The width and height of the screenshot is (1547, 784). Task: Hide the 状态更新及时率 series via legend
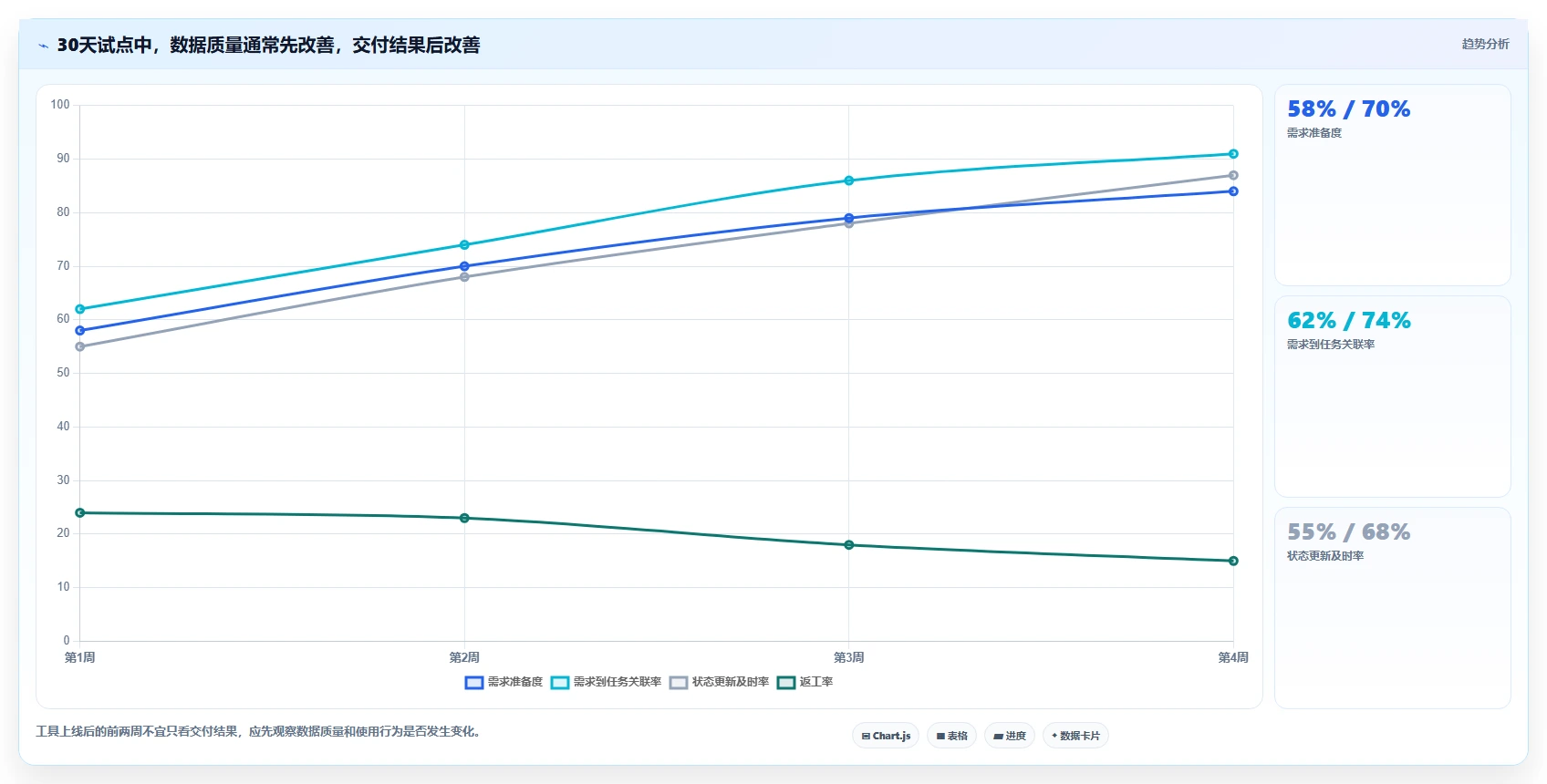(719, 682)
